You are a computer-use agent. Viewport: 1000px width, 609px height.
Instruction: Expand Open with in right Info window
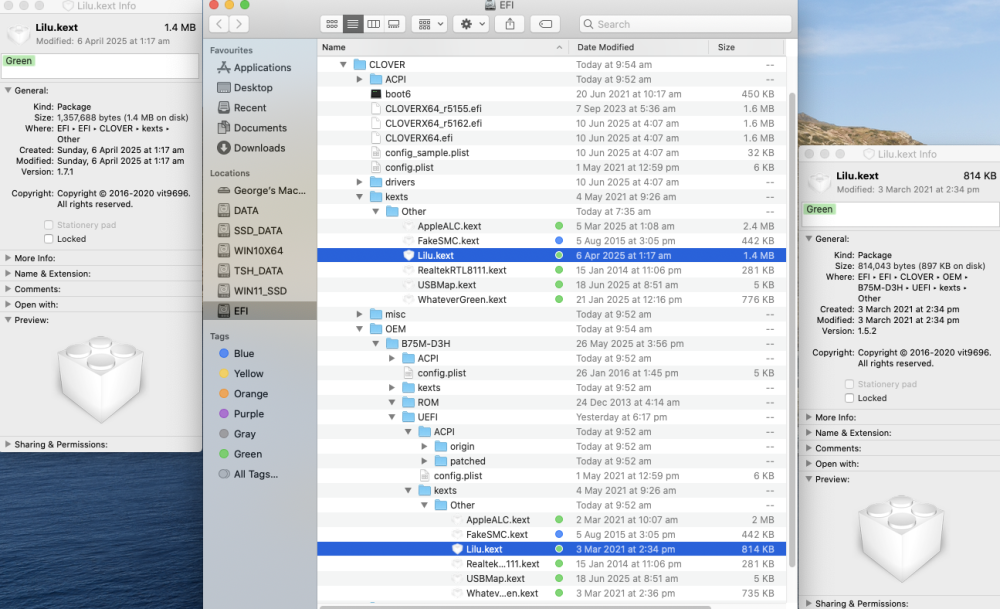point(809,464)
